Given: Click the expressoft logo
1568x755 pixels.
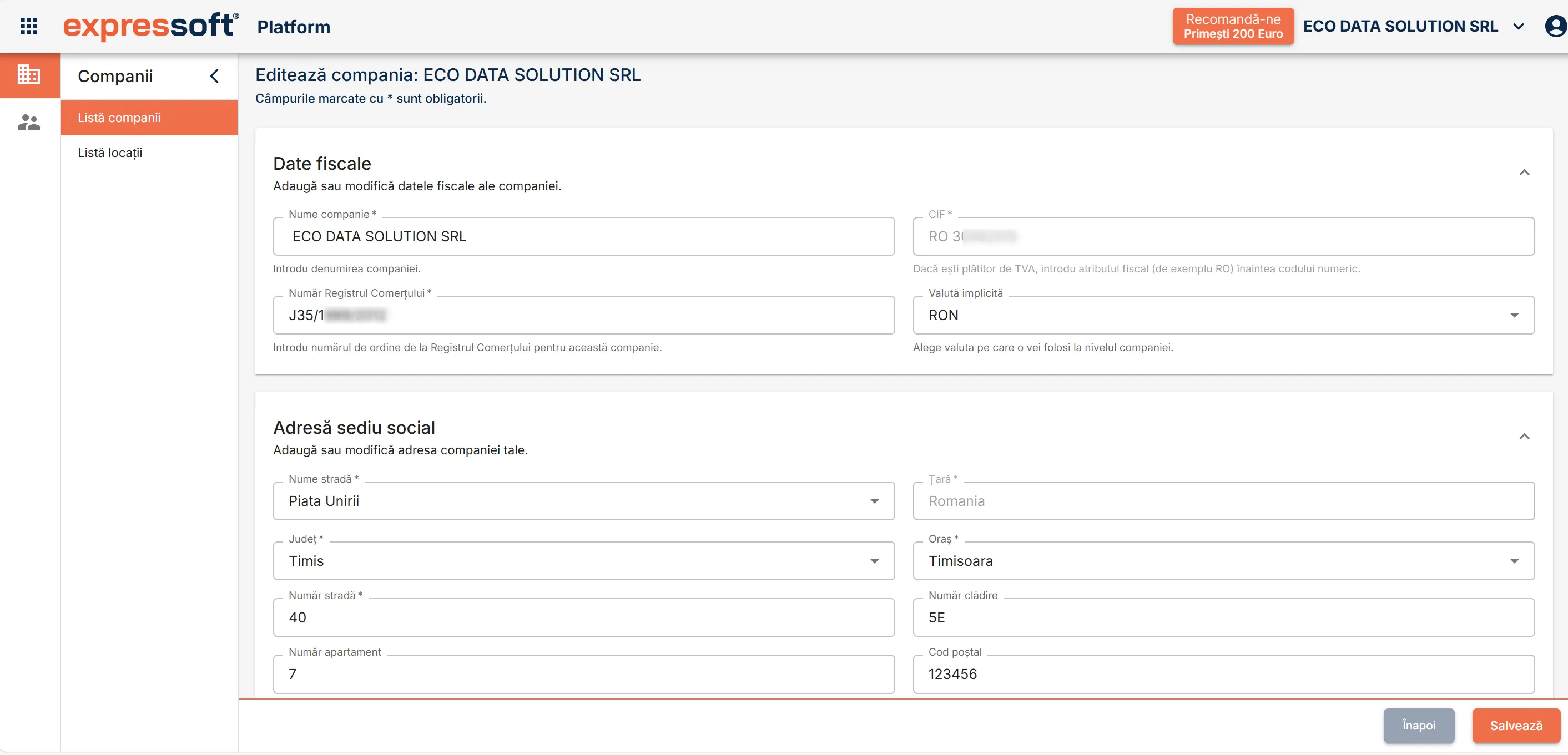Looking at the screenshot, I should tap(150, 26).
